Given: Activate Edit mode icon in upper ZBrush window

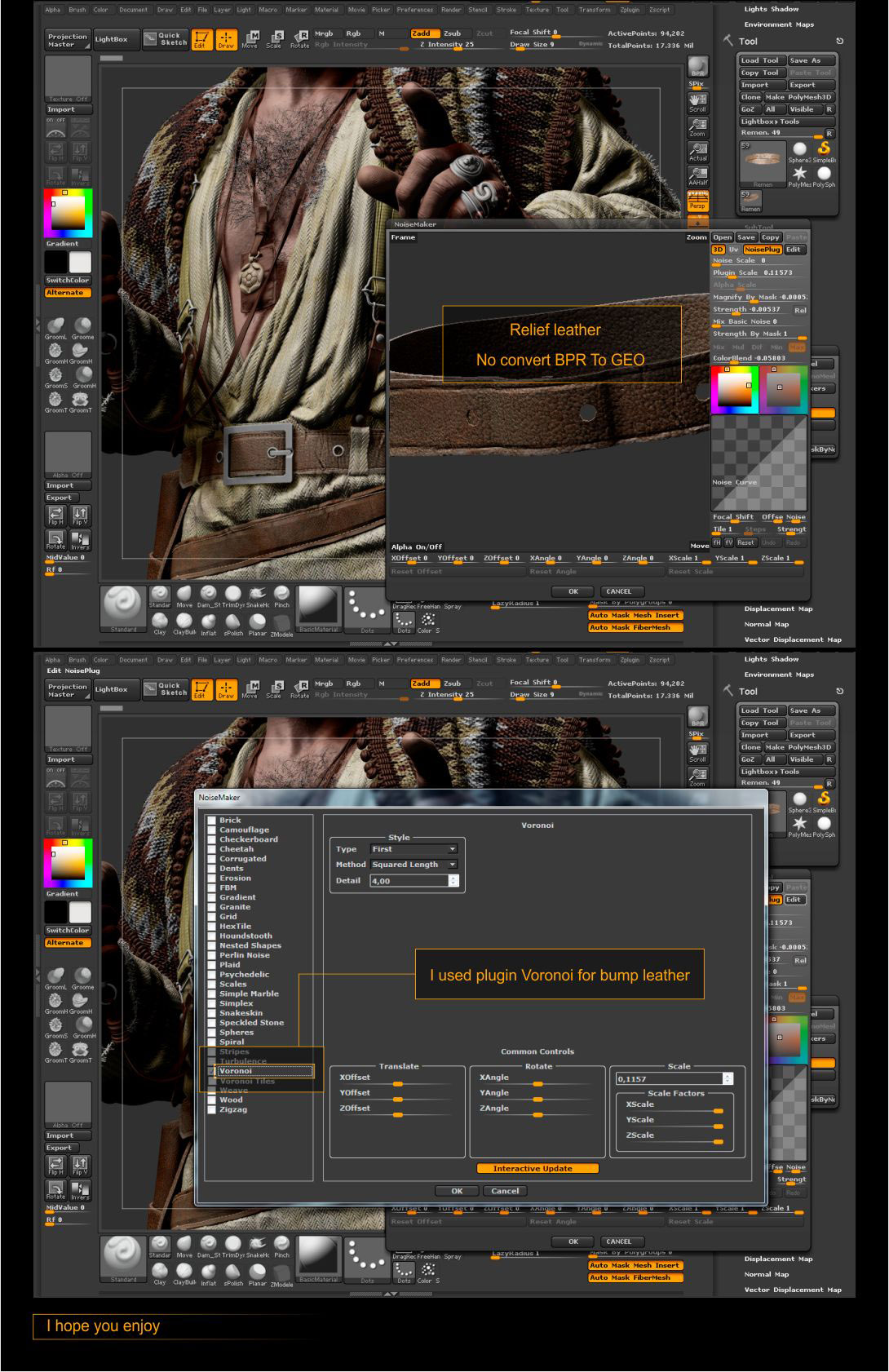Looking at the screenshot, I should [x=201, y=38].
